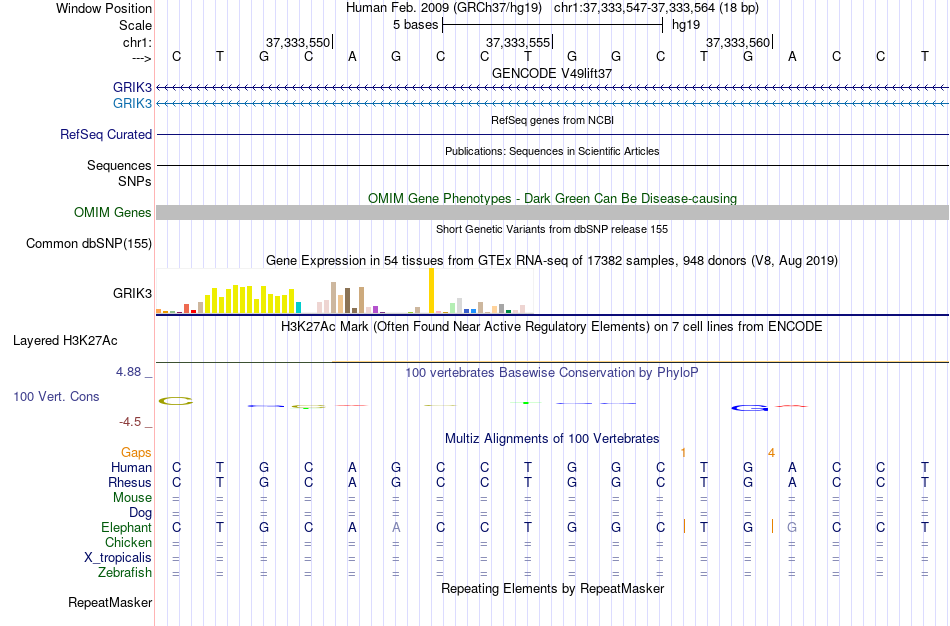Click the -4.5 PhyloP lower limit value

pos(130,422)
